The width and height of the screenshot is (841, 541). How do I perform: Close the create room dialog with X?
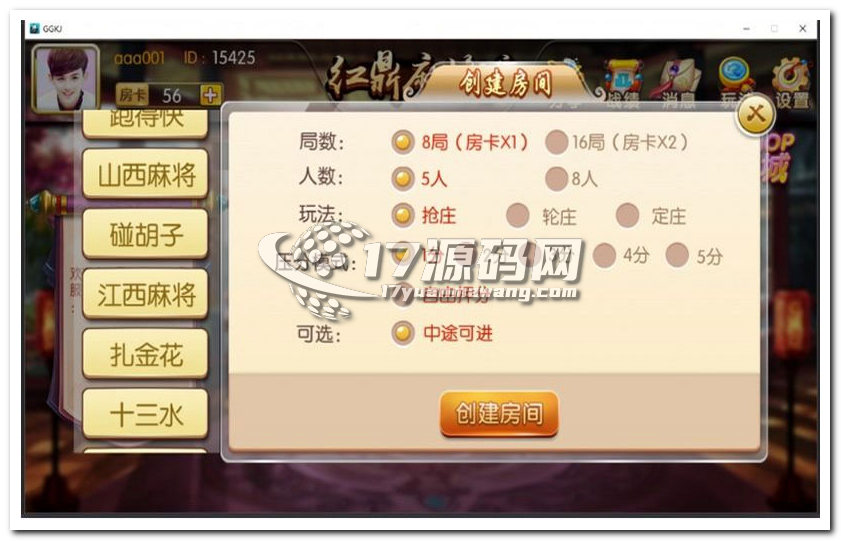tap(755, 114)
